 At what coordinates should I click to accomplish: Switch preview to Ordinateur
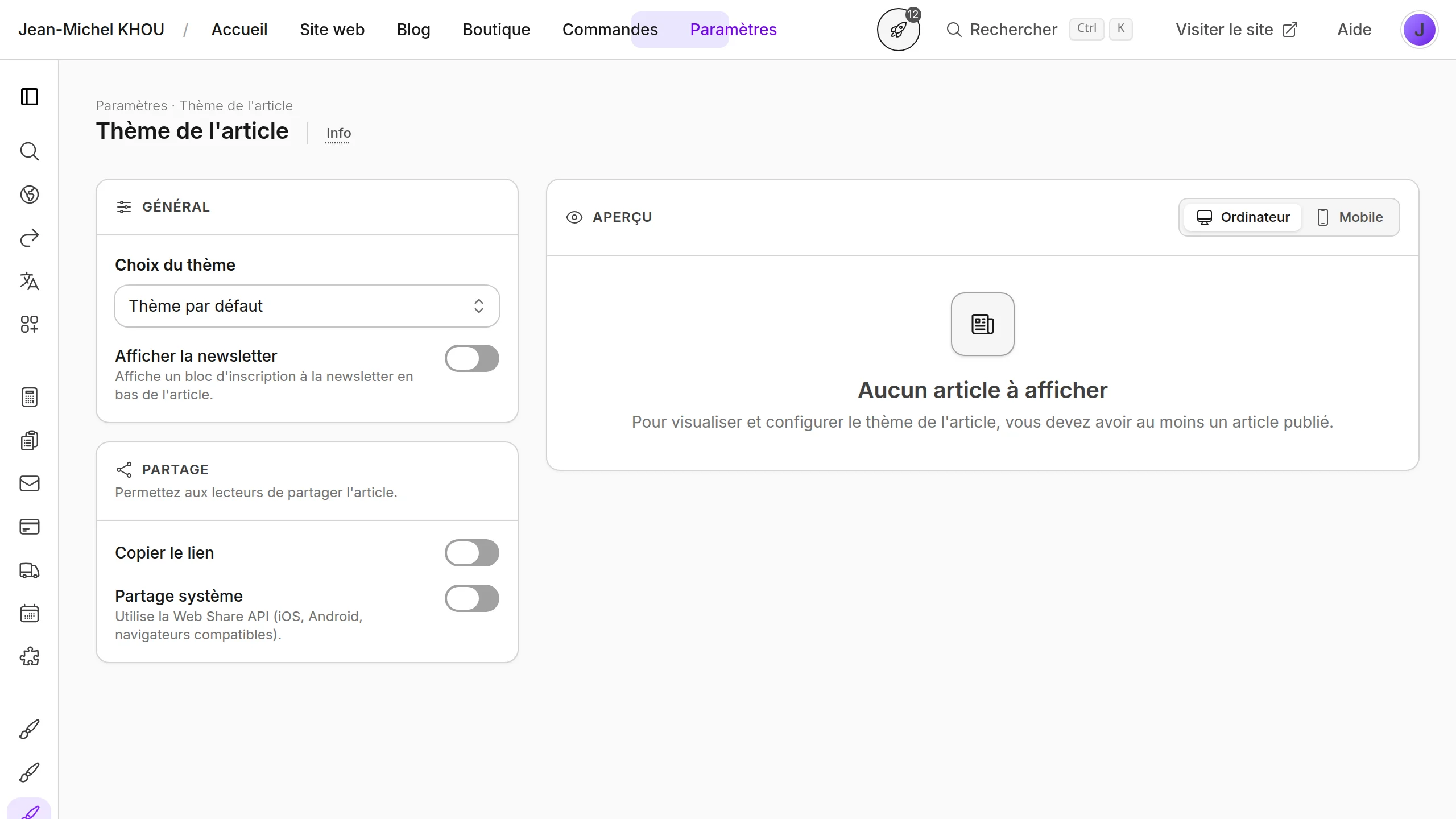pos(1243,217)
